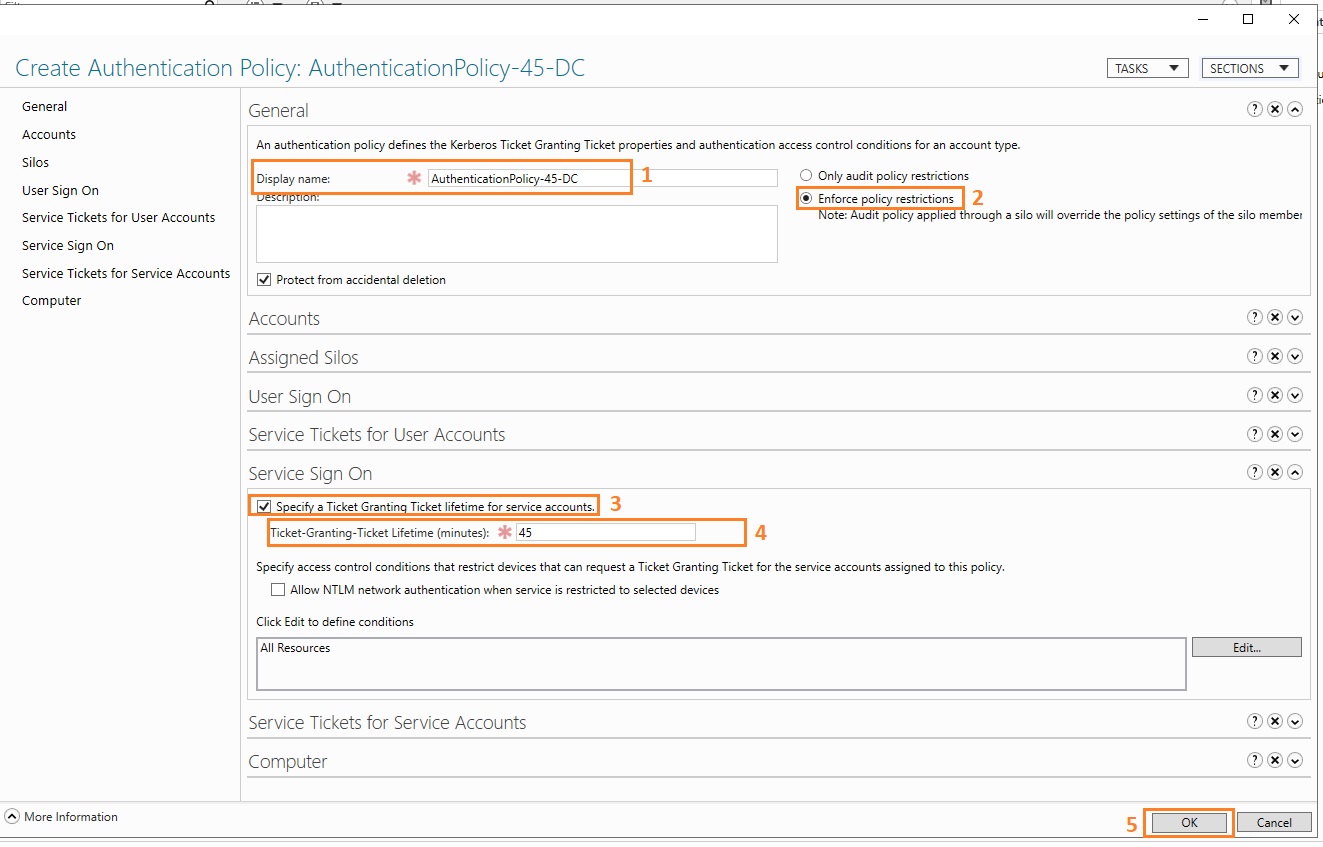Click the help icon on the Accounts section

1255,317
